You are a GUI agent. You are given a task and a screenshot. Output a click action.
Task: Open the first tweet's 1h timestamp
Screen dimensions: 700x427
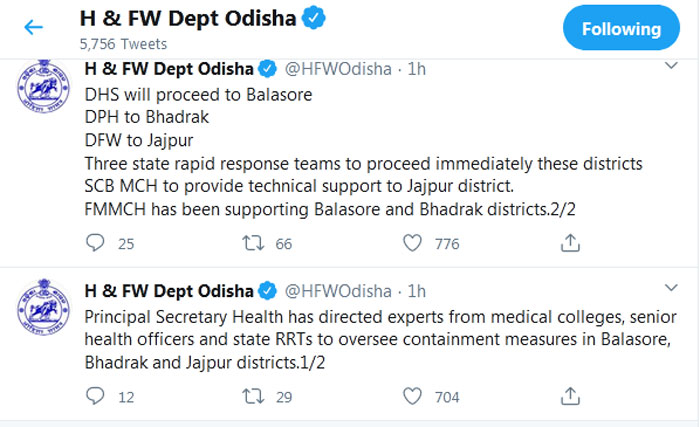click(x=417, y=69)
